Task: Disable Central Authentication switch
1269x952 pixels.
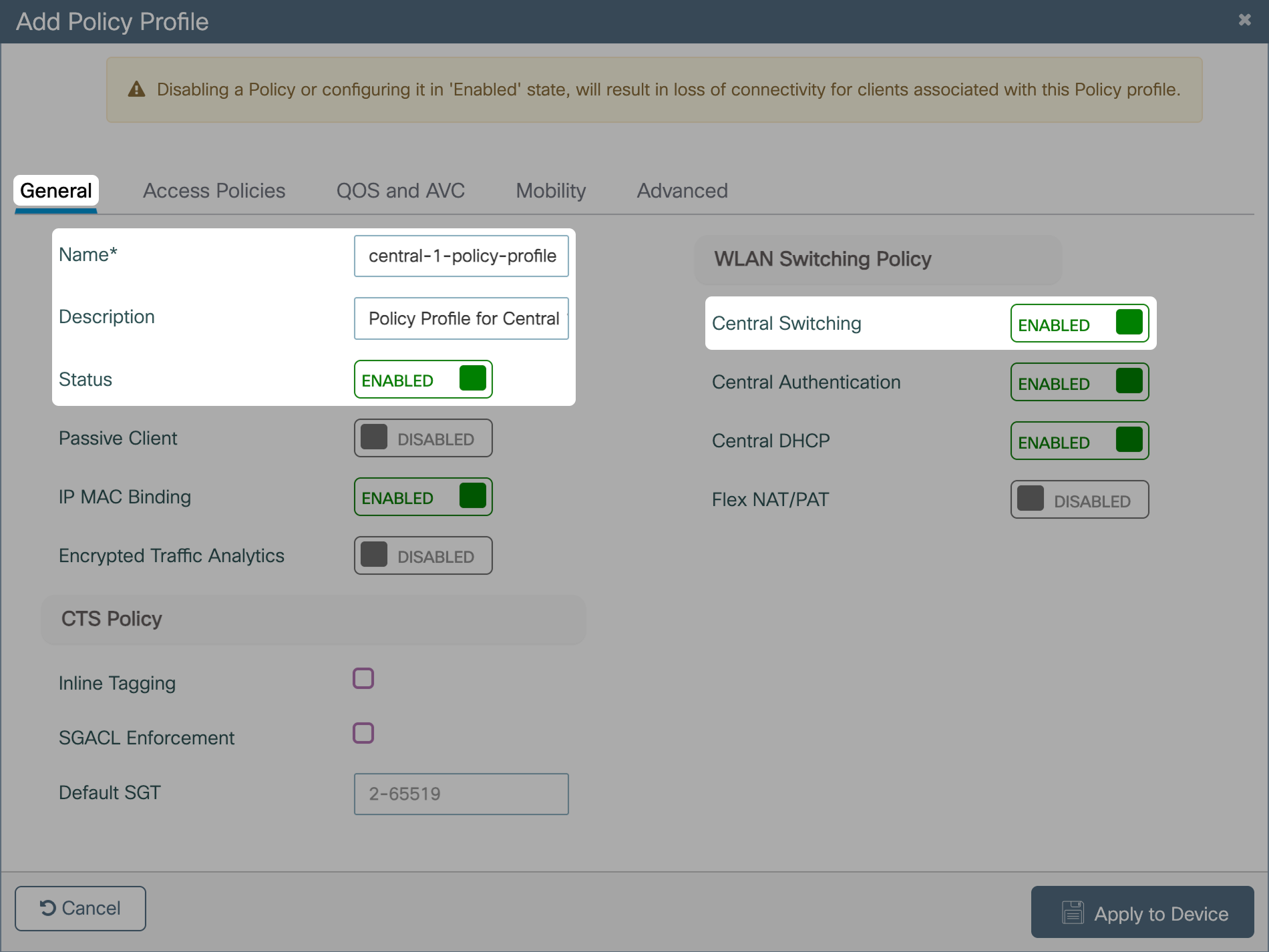Action: pos(1079,382)
